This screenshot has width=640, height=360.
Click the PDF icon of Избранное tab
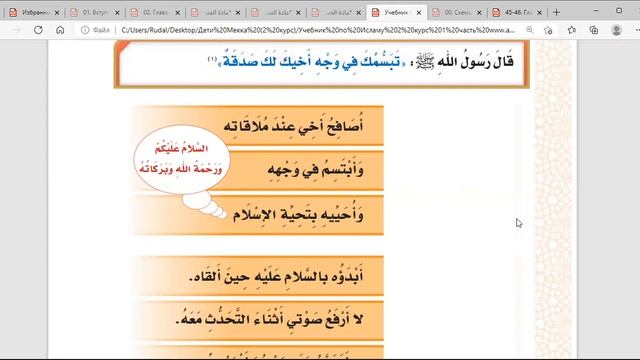(13, 13)
